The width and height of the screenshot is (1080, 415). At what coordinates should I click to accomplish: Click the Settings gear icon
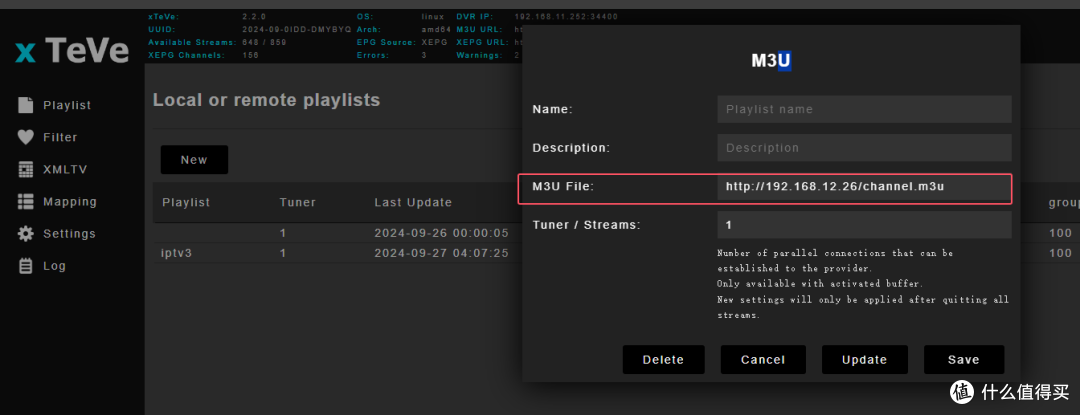coord(25,233)
